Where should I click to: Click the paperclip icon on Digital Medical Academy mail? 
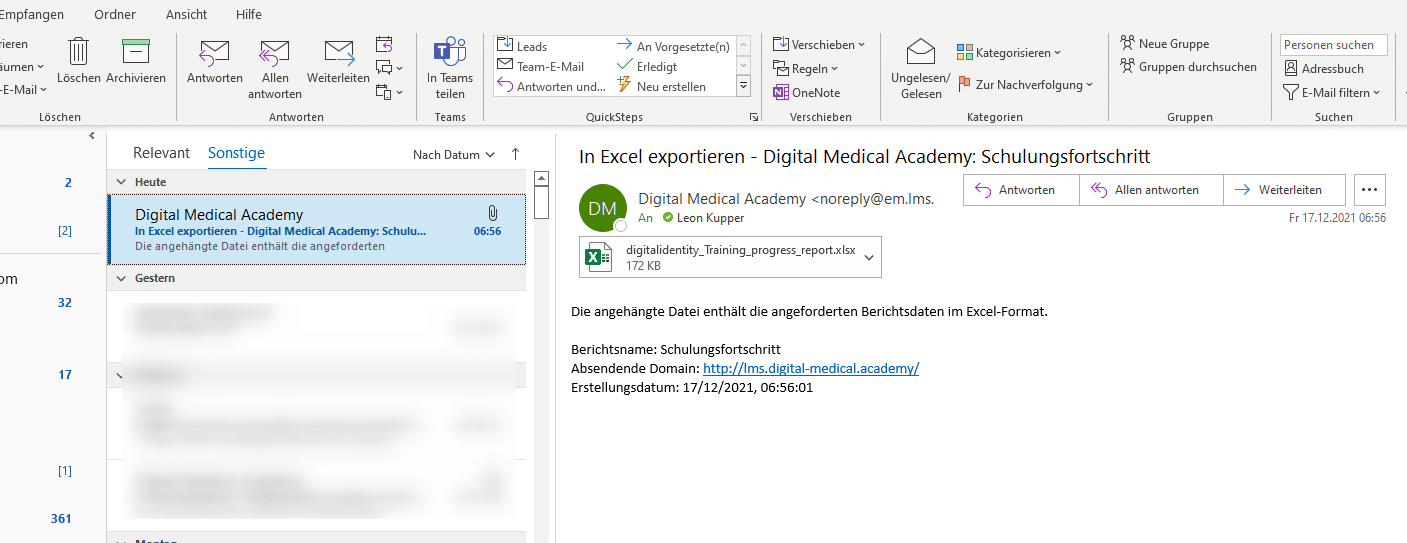492,213
